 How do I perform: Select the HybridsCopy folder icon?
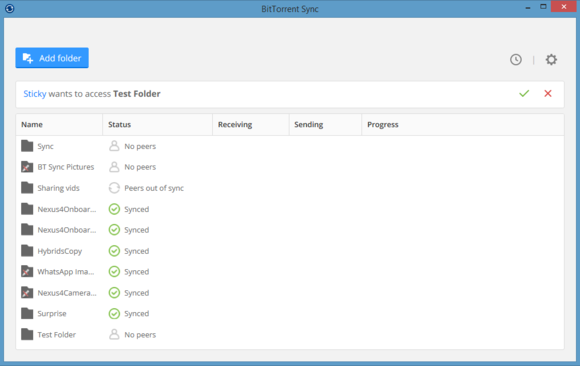point(27,251)
